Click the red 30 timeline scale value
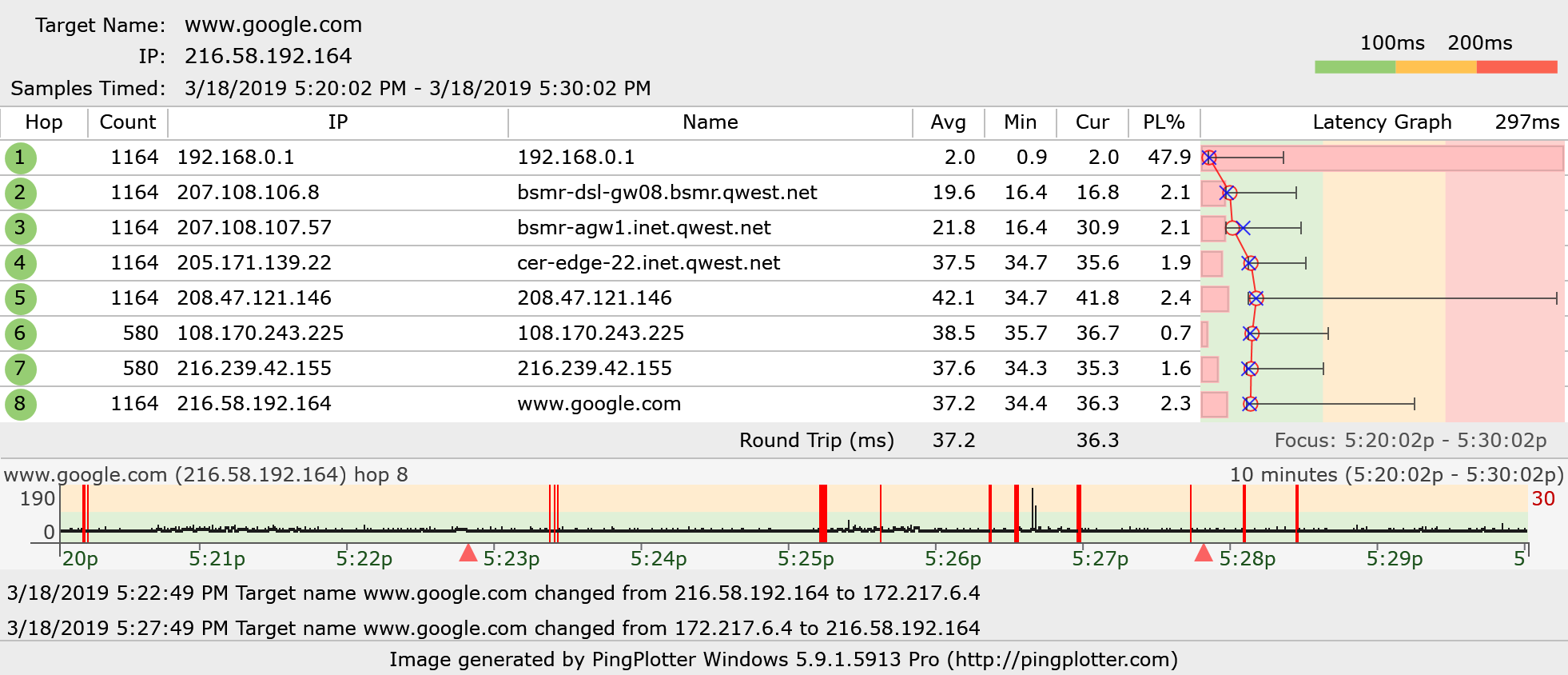The width and height of the screenshot is (1568, 675). pos(1543,499)
